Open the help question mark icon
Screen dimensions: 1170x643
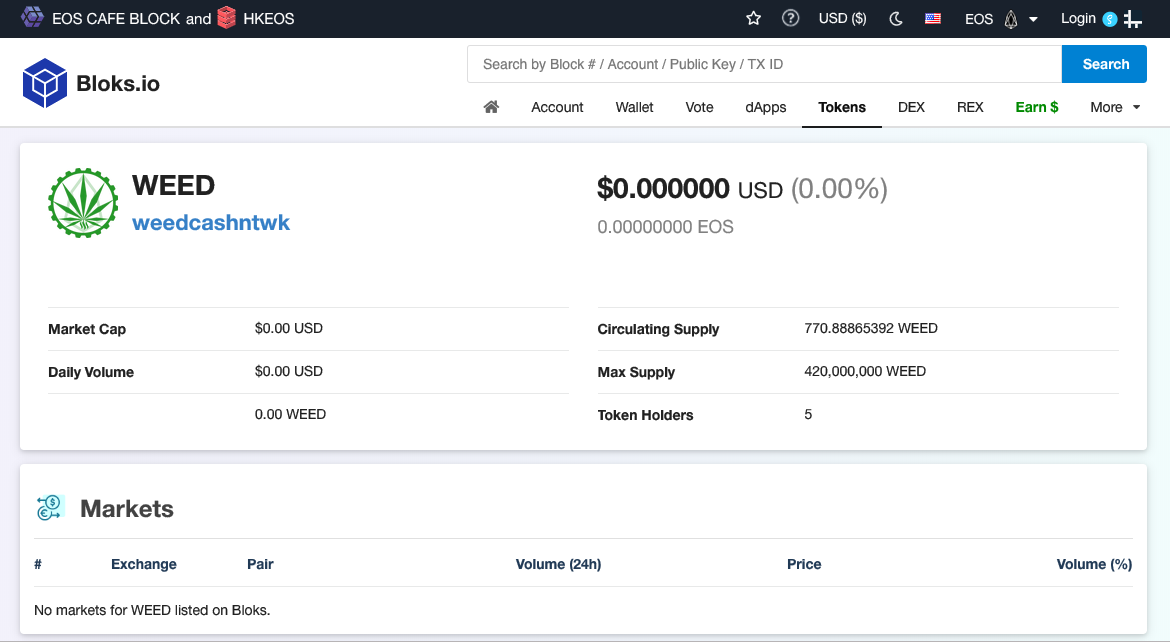[x=790, y=18]
